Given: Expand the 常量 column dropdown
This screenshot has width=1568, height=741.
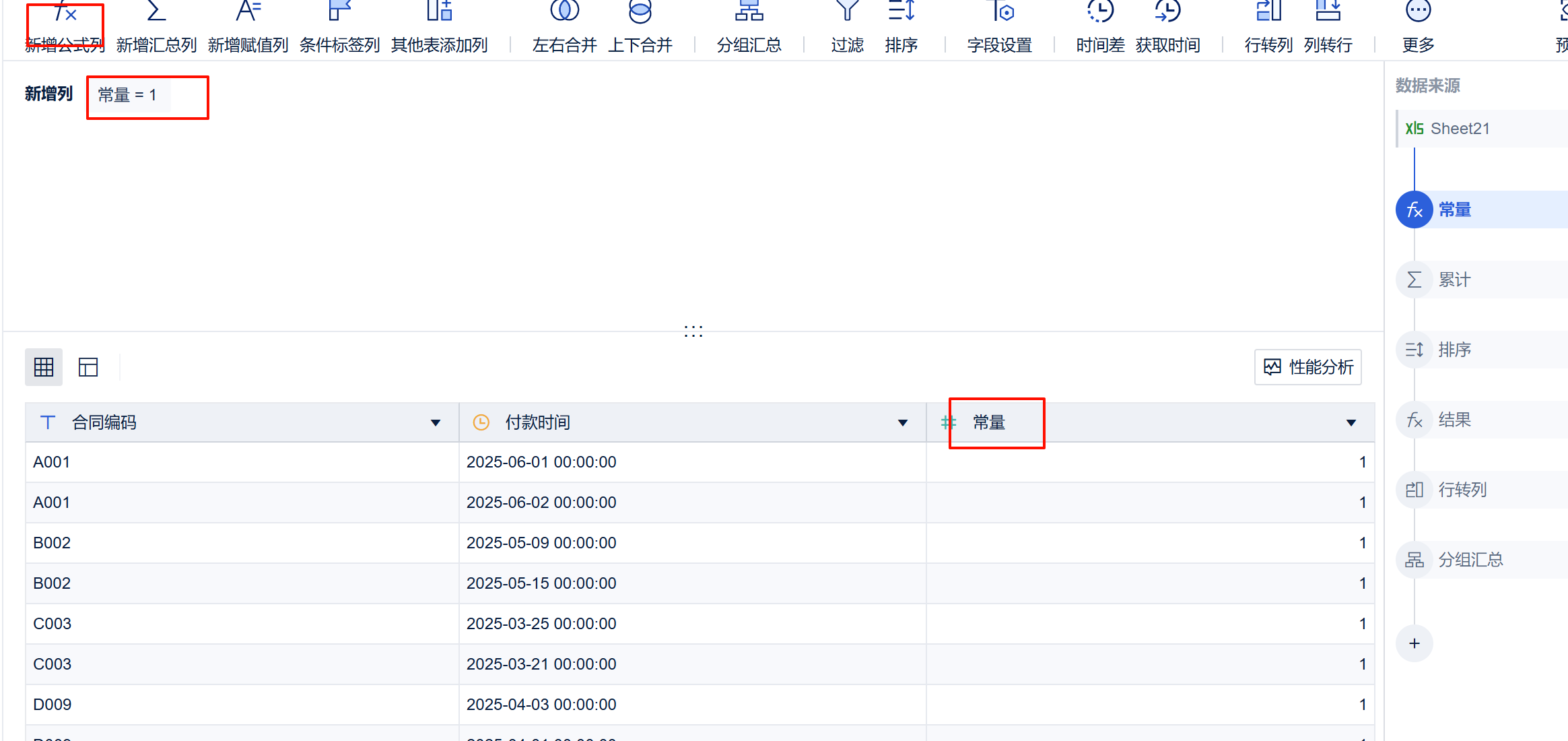Looking at the screenshot, I should click(x=1351, y=423).
